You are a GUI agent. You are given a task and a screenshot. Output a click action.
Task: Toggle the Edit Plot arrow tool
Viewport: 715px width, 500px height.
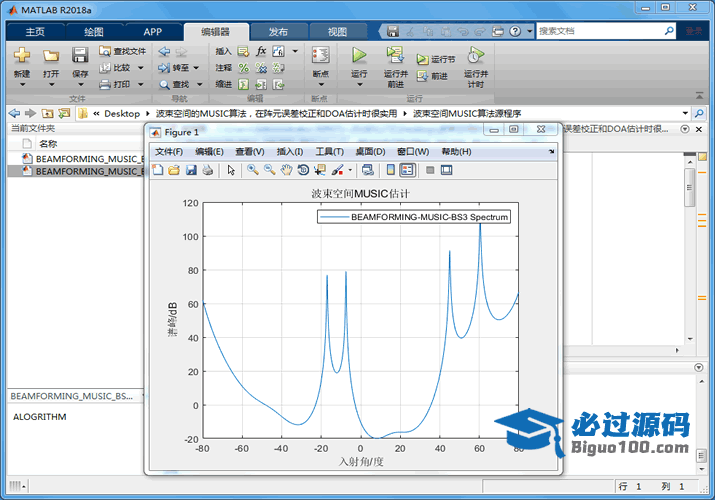(231, 170)
